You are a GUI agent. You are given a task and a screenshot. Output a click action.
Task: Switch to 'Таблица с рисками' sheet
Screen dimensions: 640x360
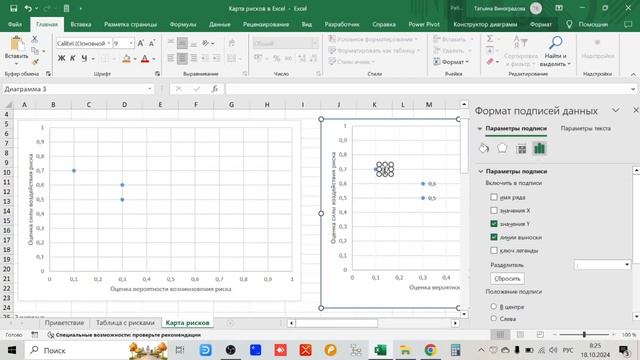[x=125, y=322]
